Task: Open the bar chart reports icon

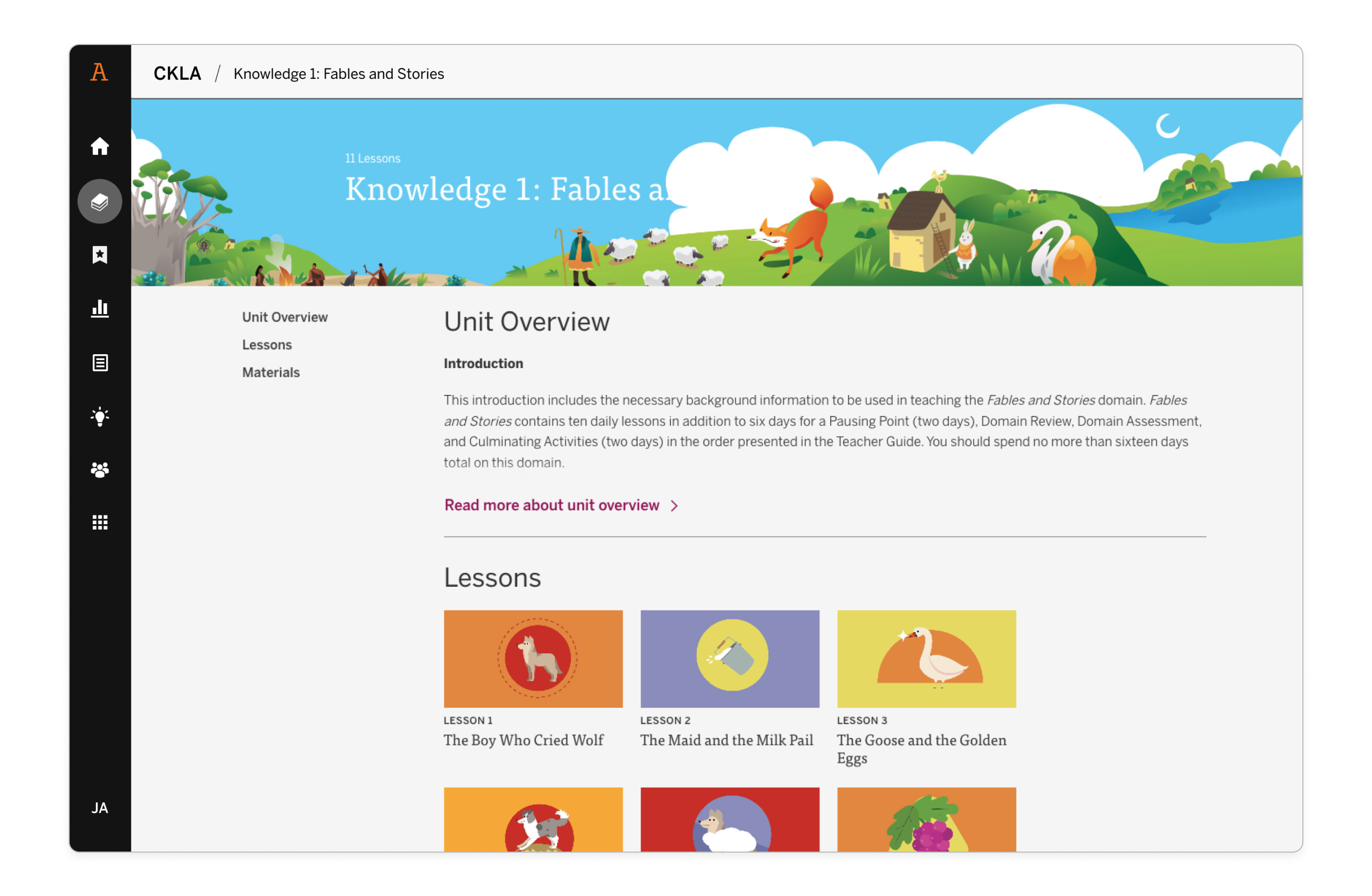Action: 100,309
